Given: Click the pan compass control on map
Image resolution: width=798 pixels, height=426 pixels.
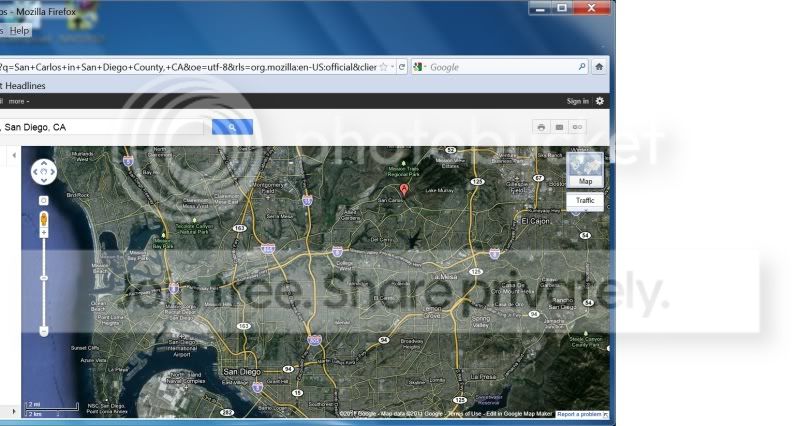Looking at the screenshot, I should point(44,172).
